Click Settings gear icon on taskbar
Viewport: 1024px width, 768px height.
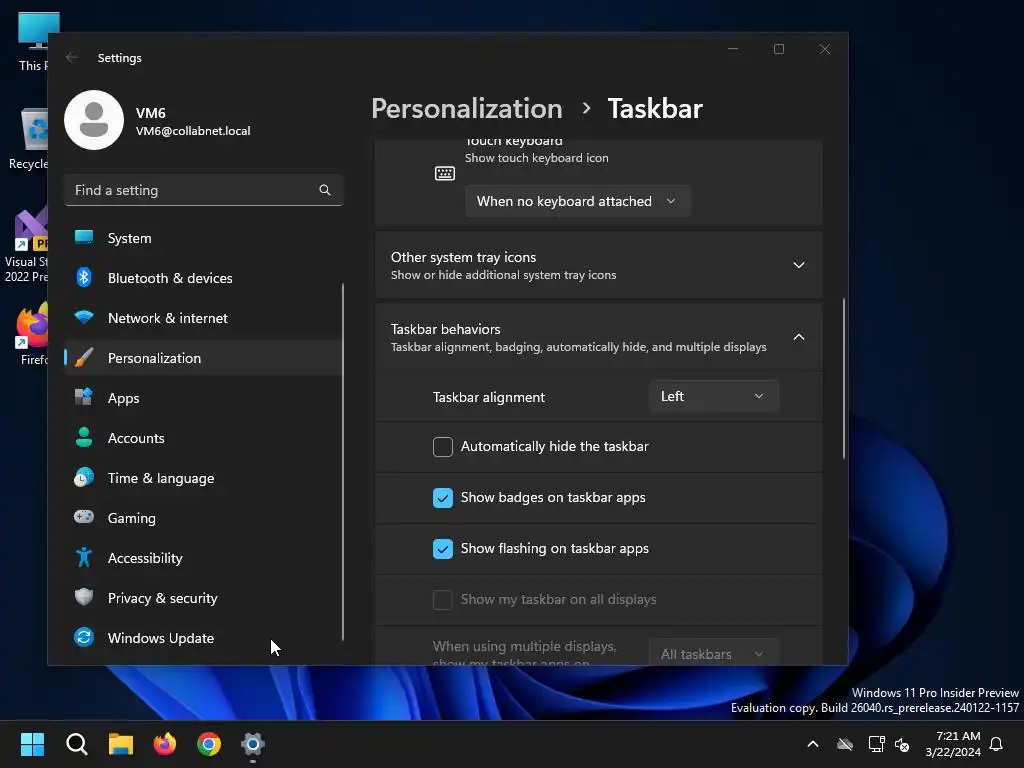[x=253, y=744]
